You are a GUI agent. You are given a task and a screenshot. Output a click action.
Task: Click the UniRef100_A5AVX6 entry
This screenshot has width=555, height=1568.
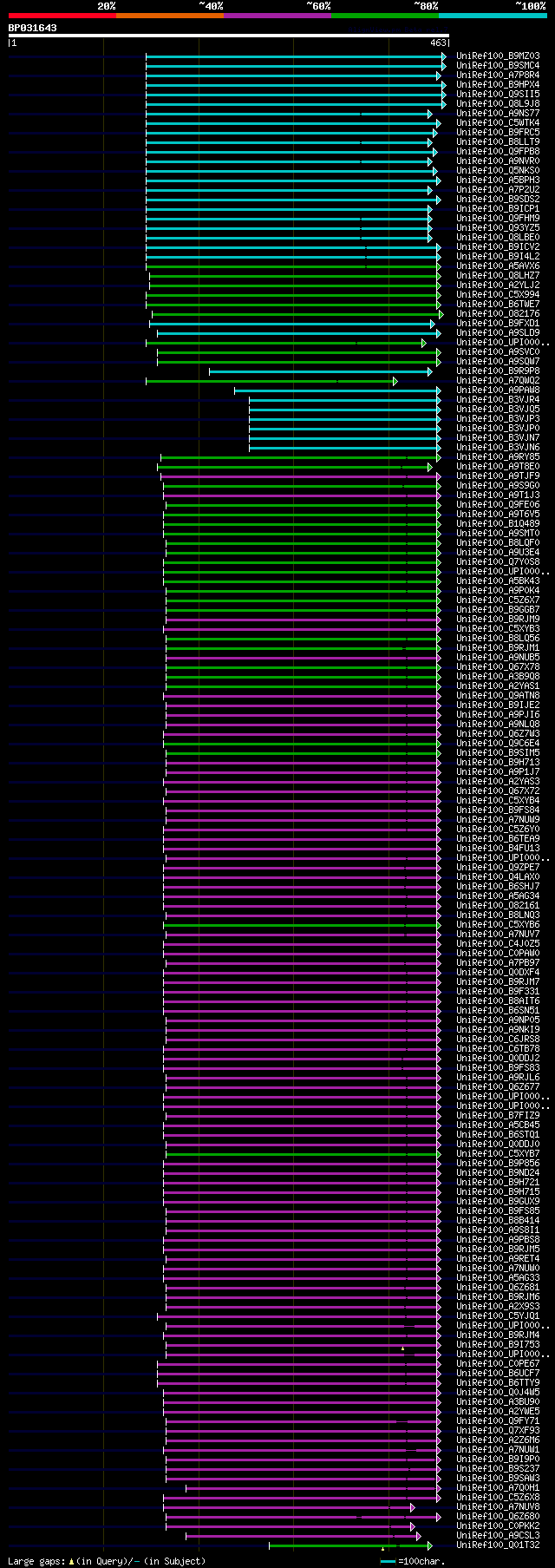point(498,266)
